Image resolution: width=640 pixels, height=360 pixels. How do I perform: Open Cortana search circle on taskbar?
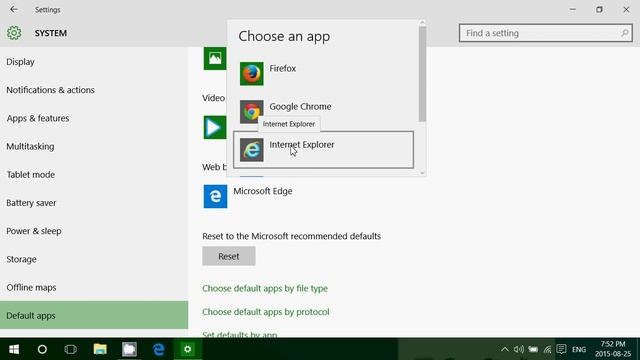[x=42, y=349]
